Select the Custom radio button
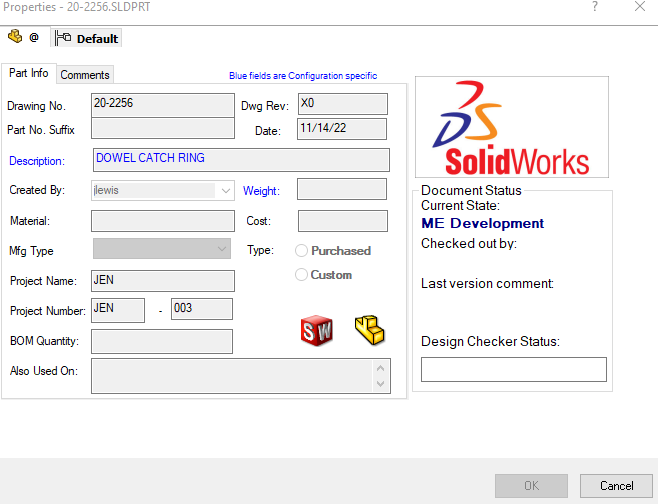Image resolution: width=658 pixels, height=504 pixels. [x=301, y=275]
